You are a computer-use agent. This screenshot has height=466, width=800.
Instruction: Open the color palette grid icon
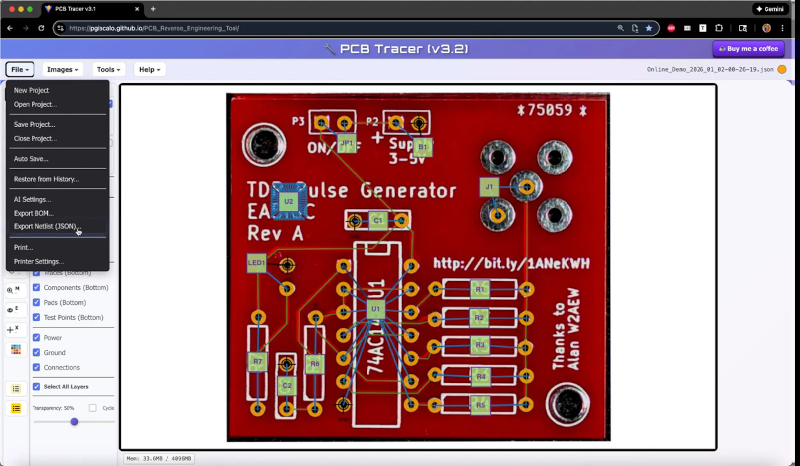click(x=16, y=349)
